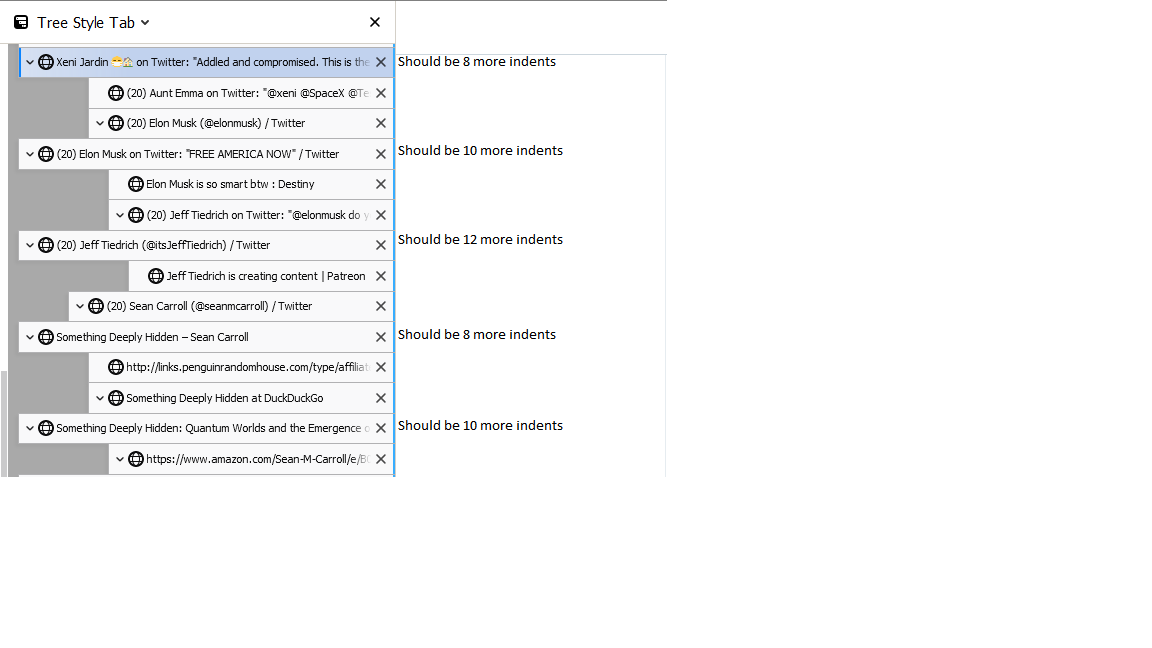Collapse Something Deeply Hidden – Sean Carroll tree
This screenshot has width=1152, height=648.
click(x=29, y=337)
